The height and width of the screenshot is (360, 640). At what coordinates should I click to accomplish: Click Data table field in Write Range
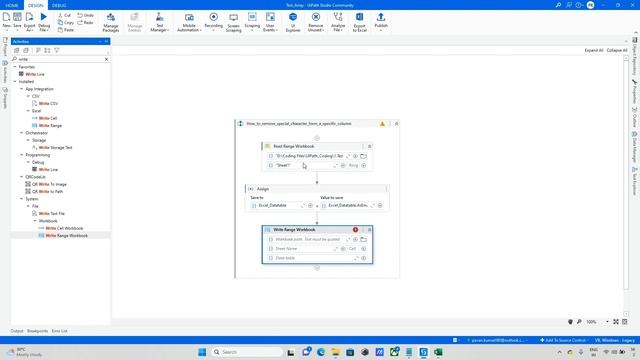point(313,258)
